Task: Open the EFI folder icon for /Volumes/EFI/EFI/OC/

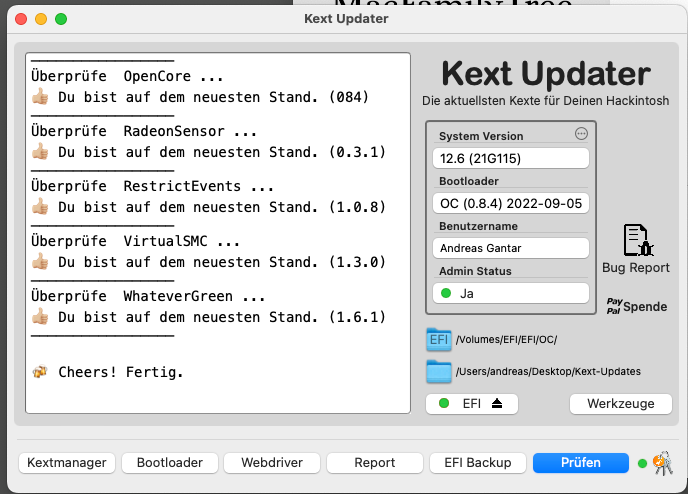Action: tap(438, 339)
